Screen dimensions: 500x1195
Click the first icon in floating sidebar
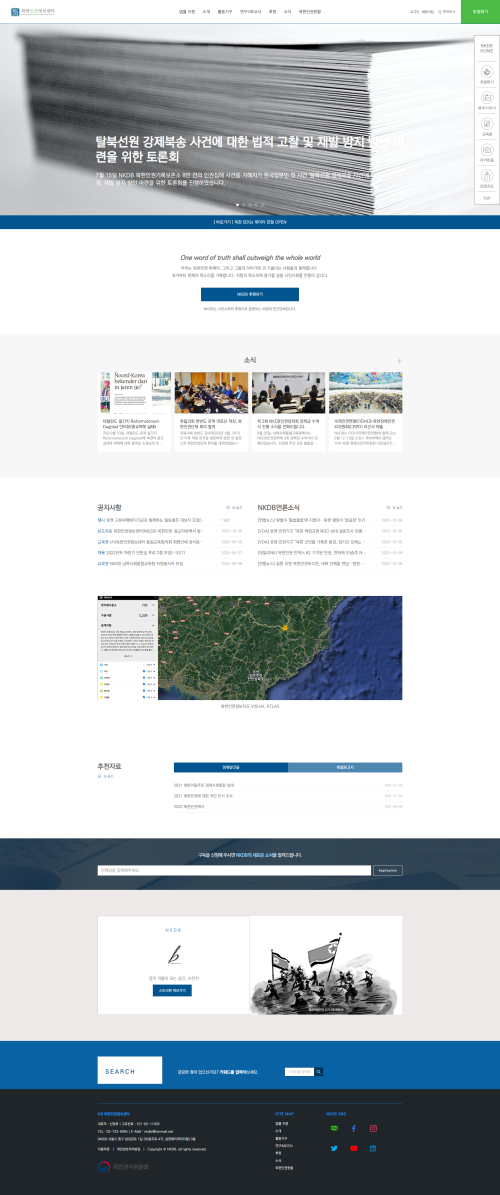coord(487,73)
